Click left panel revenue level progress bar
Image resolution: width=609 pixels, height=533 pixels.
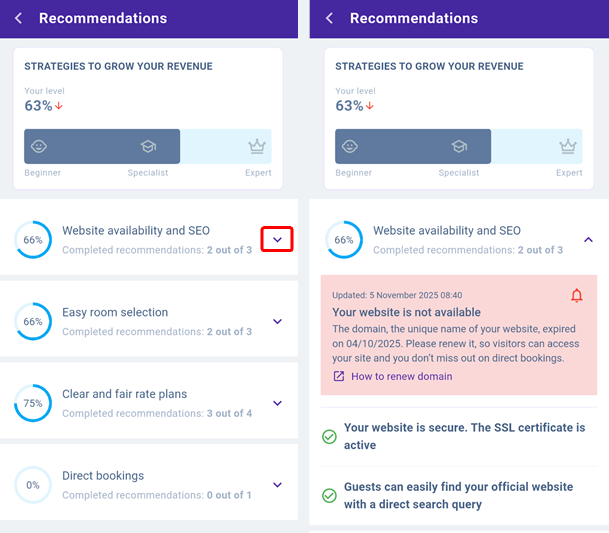[x=148, y=146]
